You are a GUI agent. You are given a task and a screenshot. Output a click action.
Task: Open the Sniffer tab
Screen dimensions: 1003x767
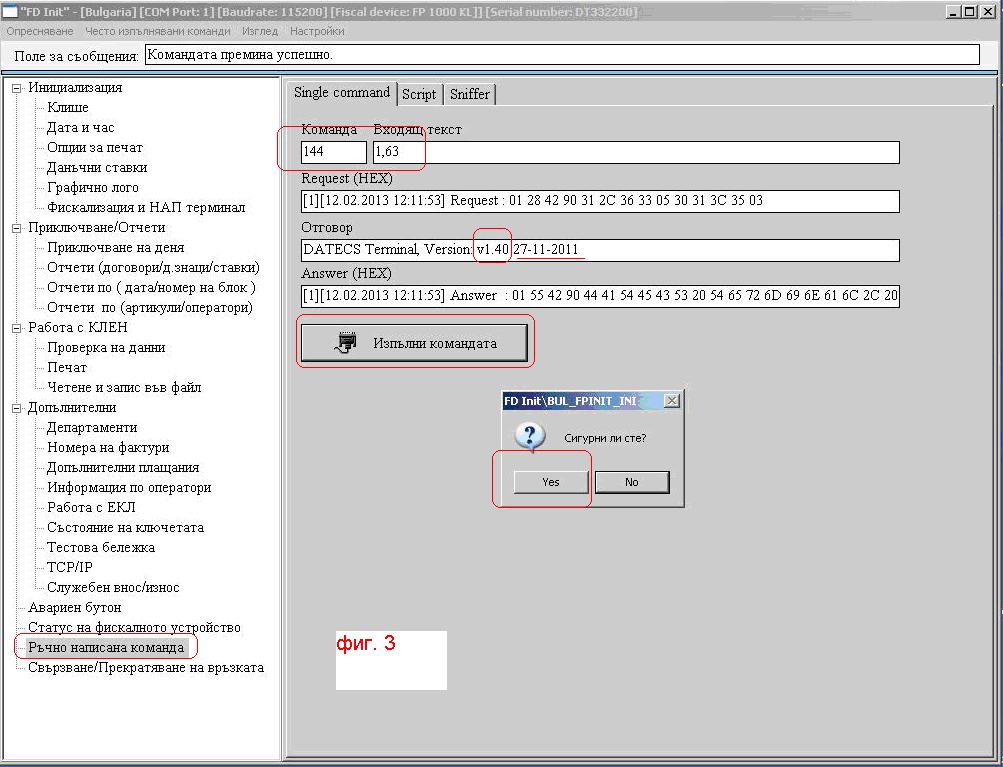(469, 94)
